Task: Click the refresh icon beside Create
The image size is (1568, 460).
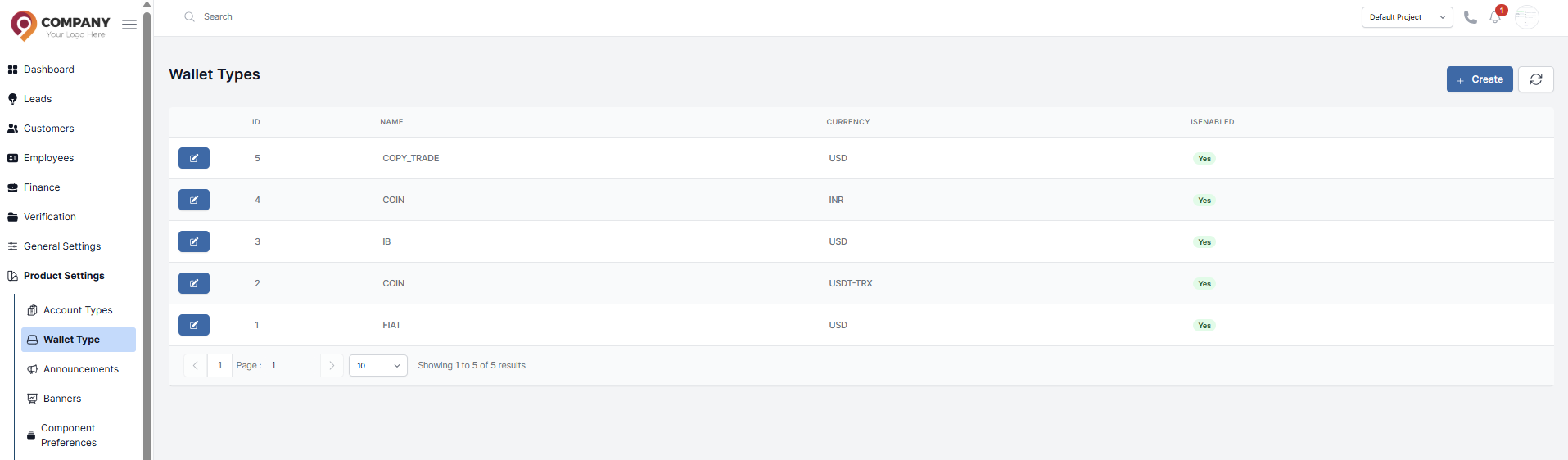Action: [1535, 79]
